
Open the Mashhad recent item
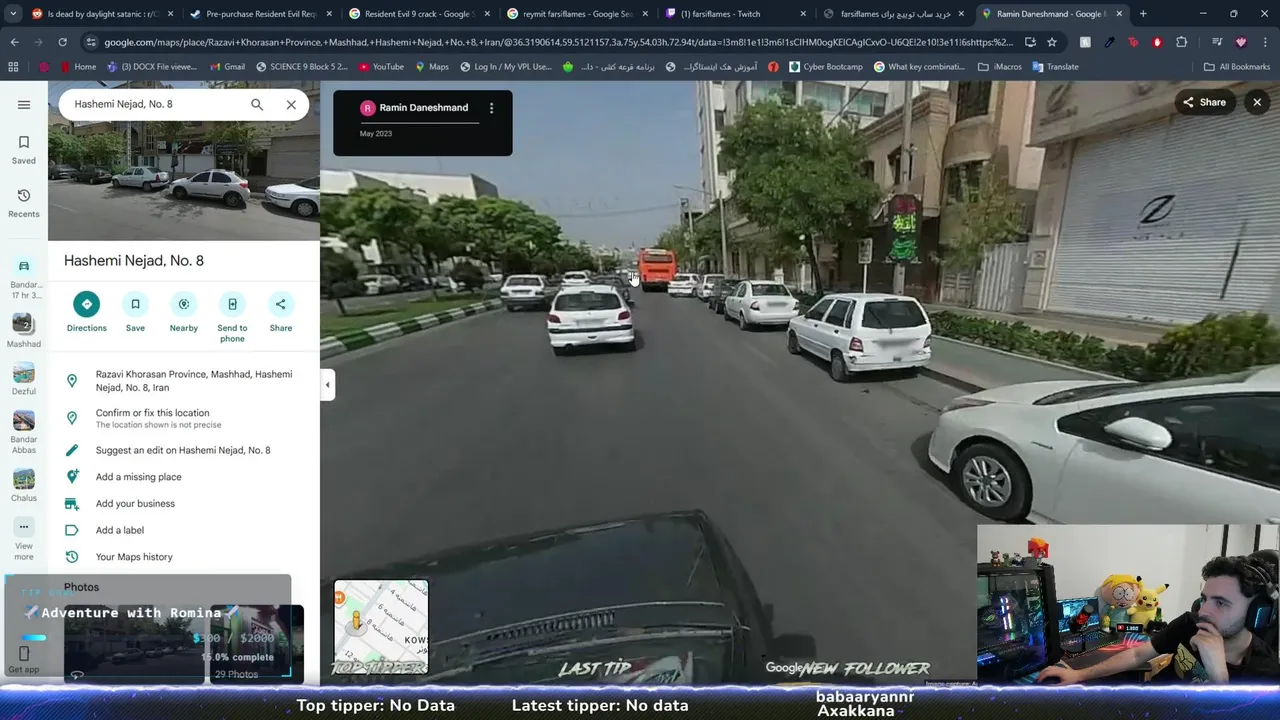[24, 330]
